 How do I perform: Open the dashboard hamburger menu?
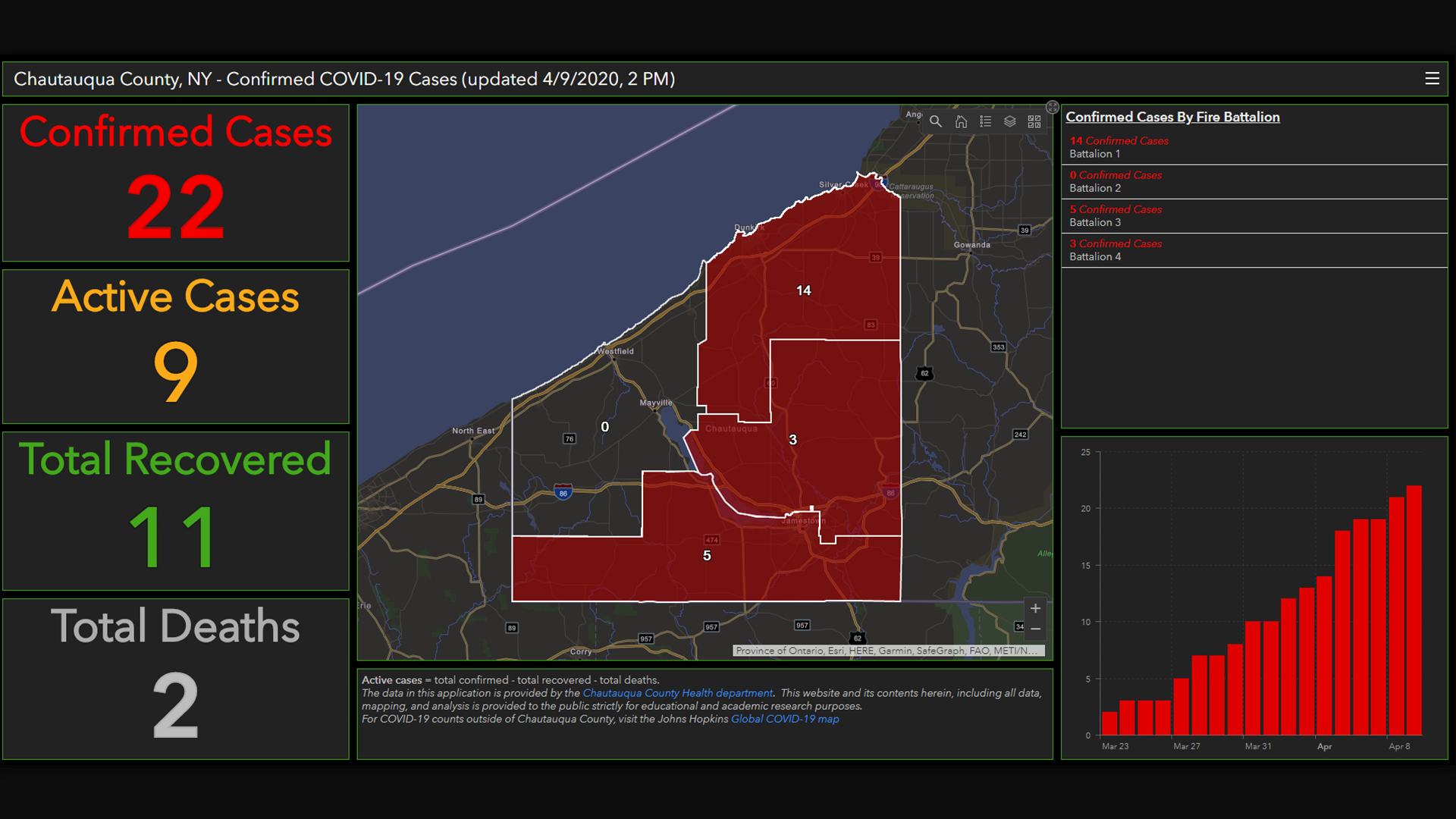click(x=1432, y=79)
